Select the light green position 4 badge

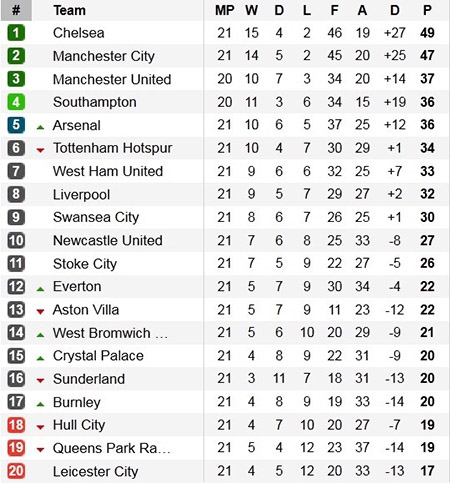pos(16,102)
